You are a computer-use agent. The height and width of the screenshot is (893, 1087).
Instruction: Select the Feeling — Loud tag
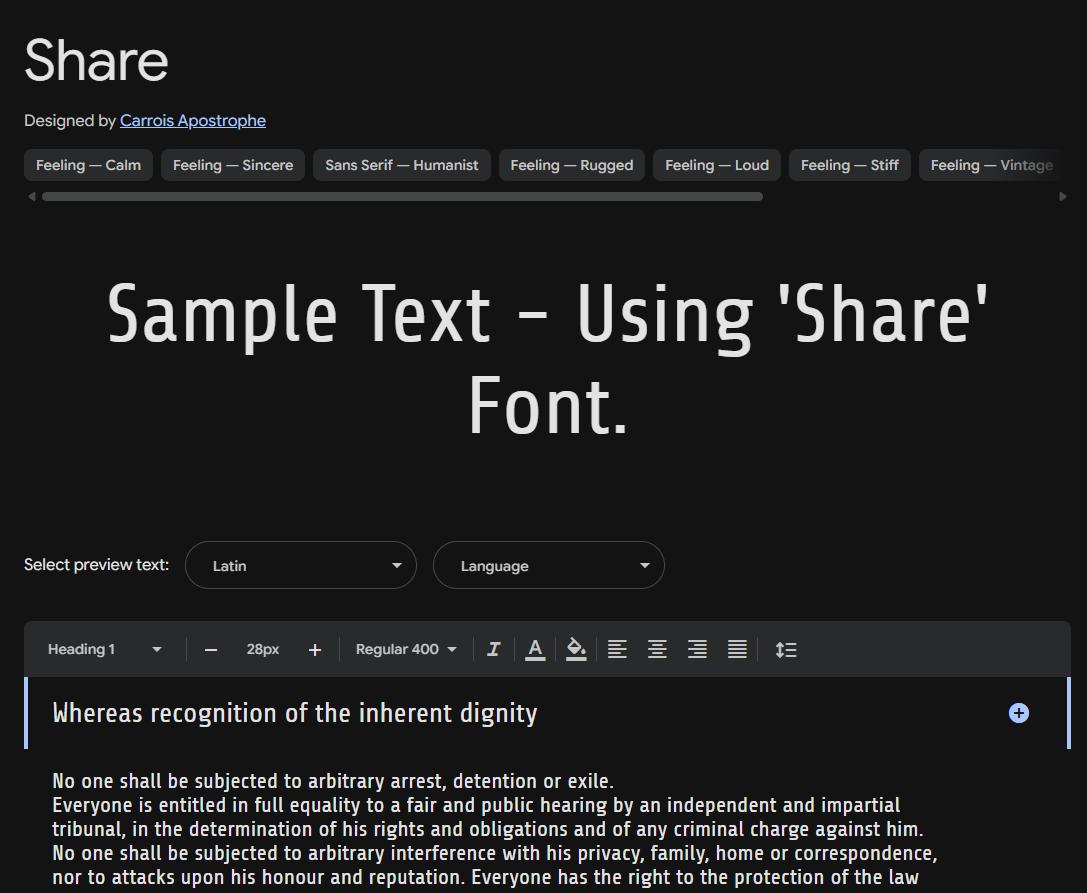coord(717,165)
